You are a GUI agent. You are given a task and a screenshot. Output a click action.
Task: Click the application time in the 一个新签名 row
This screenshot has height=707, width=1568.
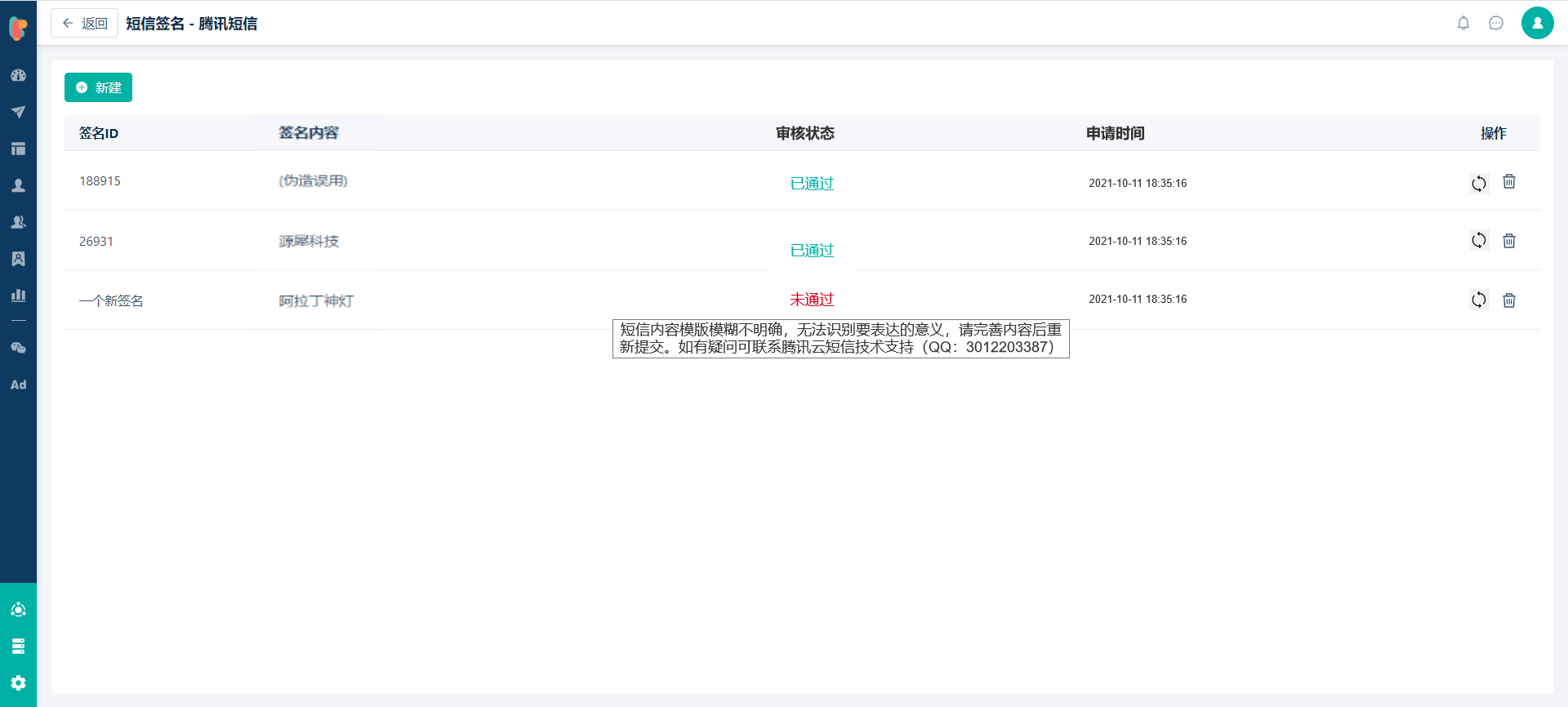(x=1138, y=299)
